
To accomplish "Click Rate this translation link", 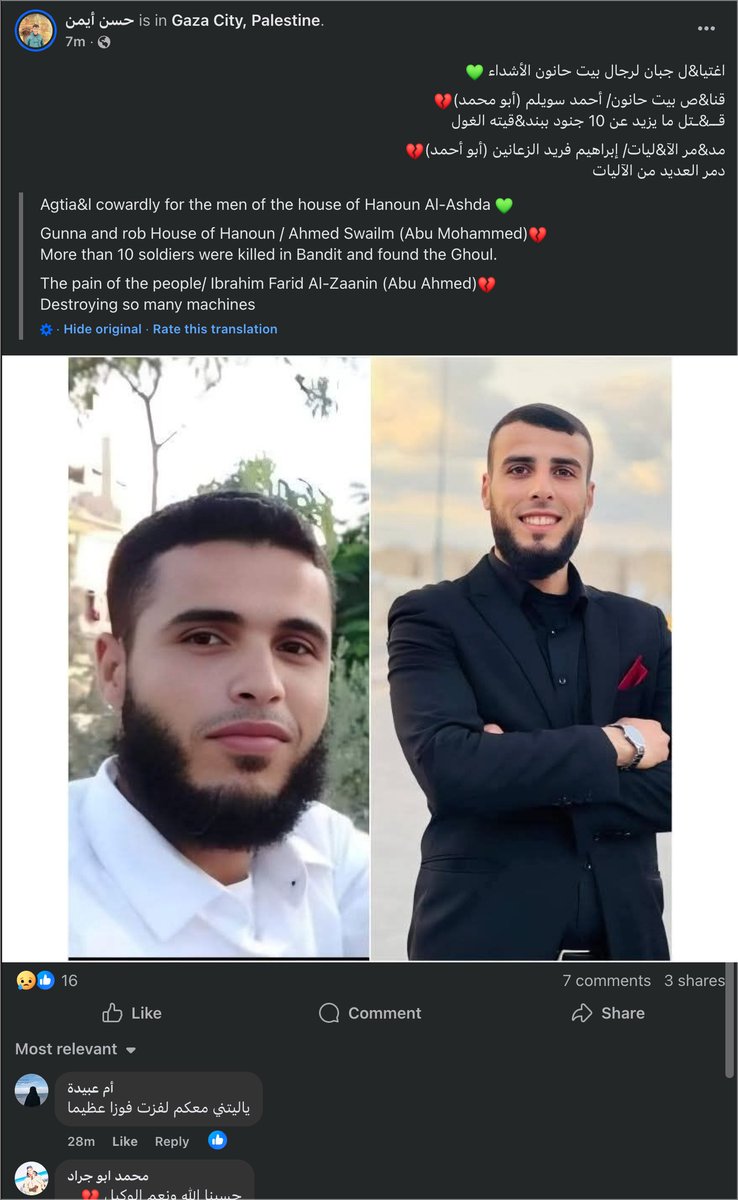I will [215, 329].
